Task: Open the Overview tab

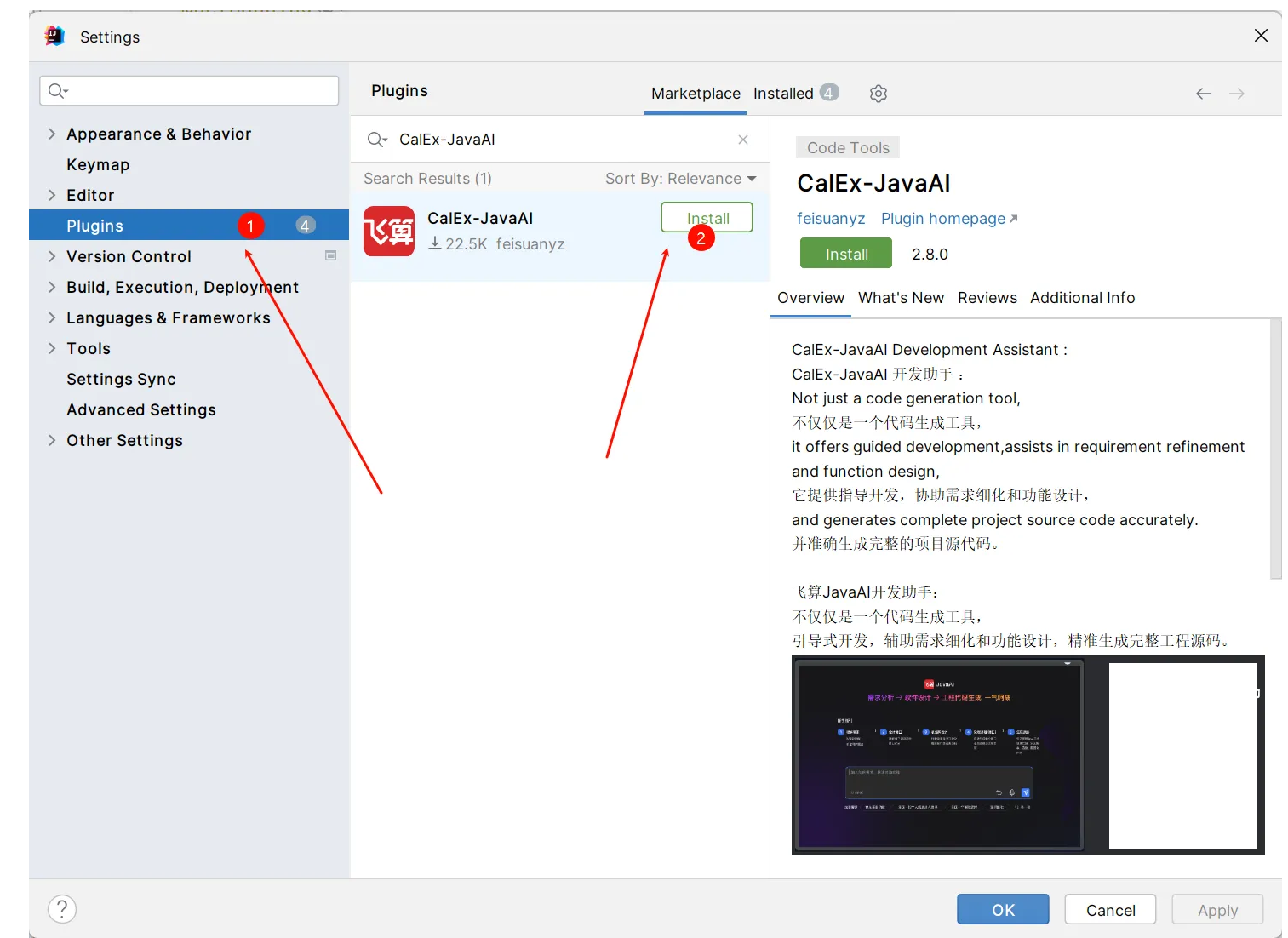Action: 810,298
